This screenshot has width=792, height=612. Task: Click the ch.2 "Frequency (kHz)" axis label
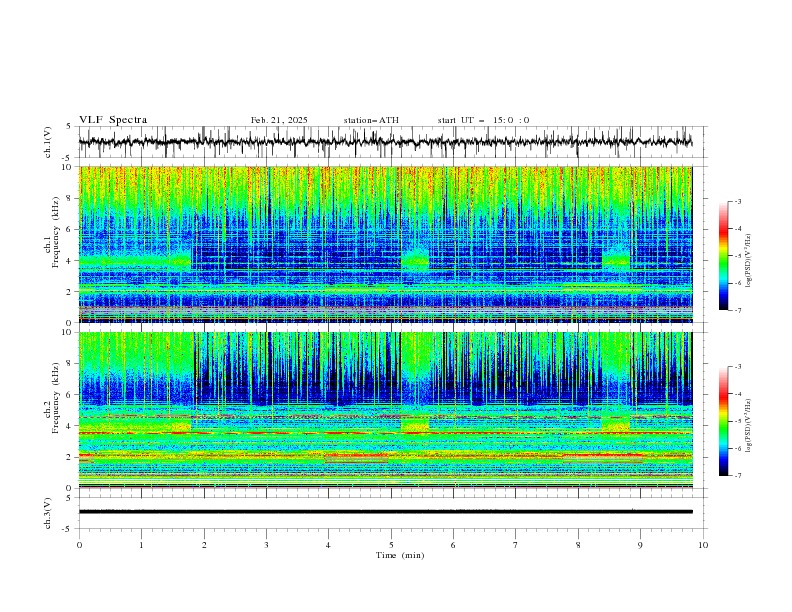[56, 398]
